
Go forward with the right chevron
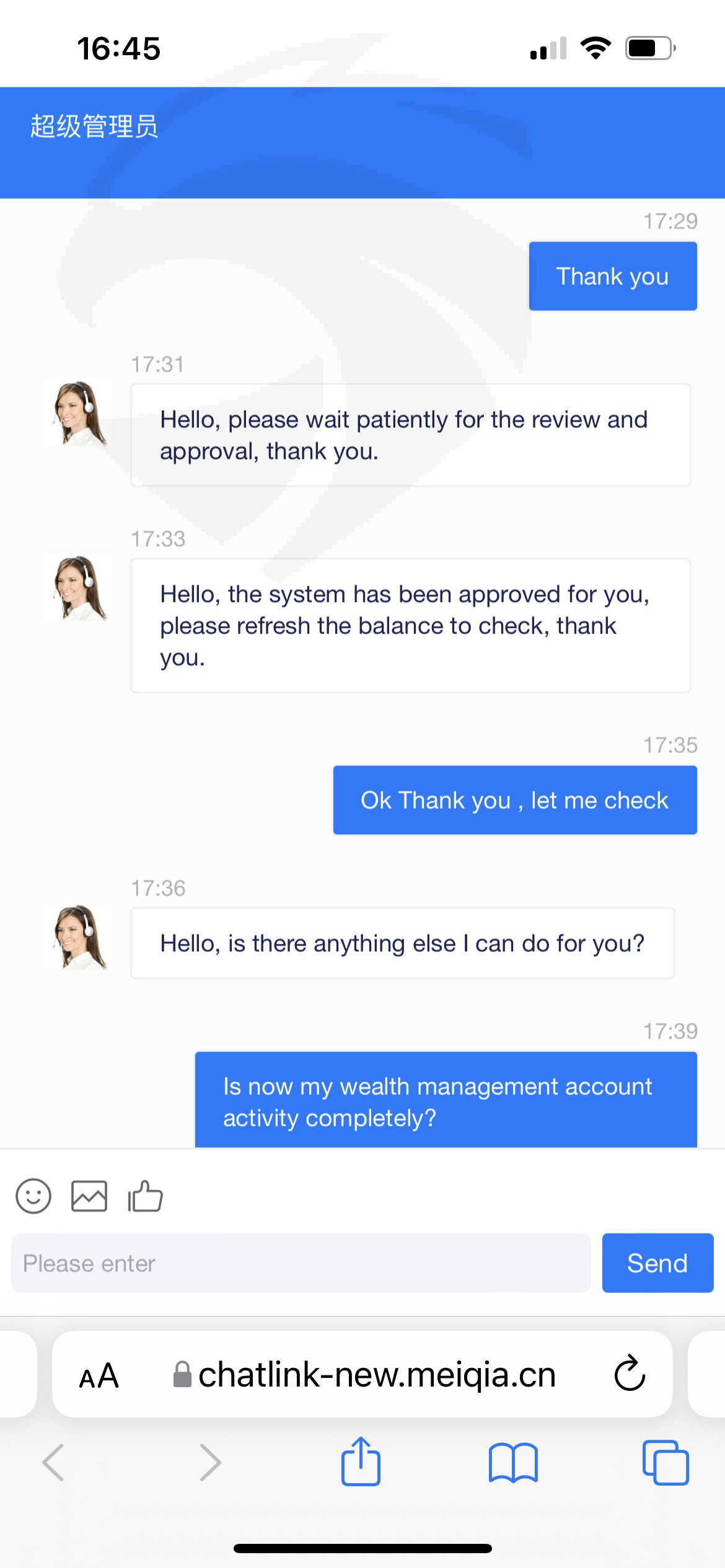coord(210,1462)
